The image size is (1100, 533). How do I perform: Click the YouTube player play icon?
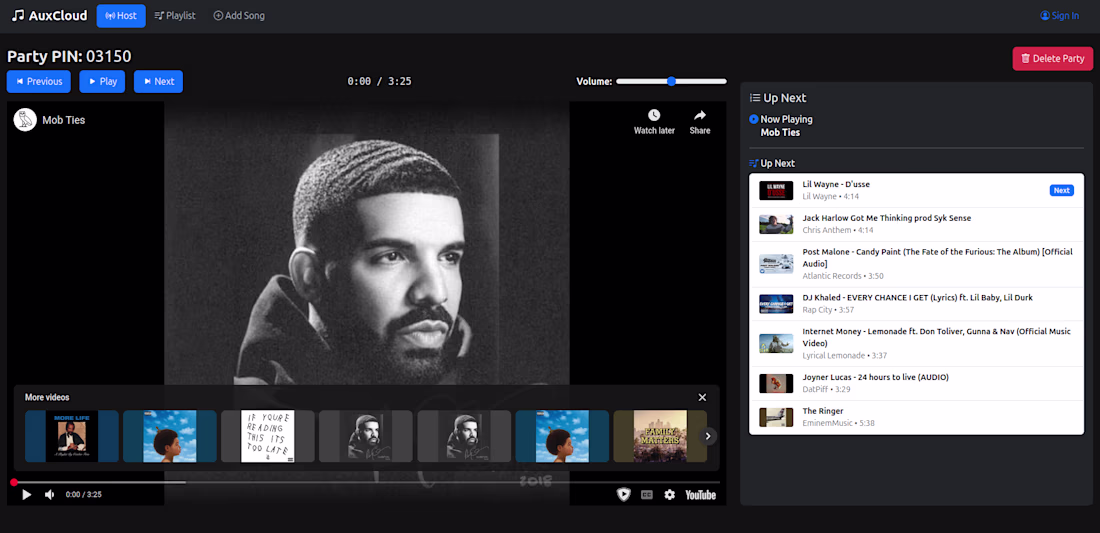(x=27, y=494)
